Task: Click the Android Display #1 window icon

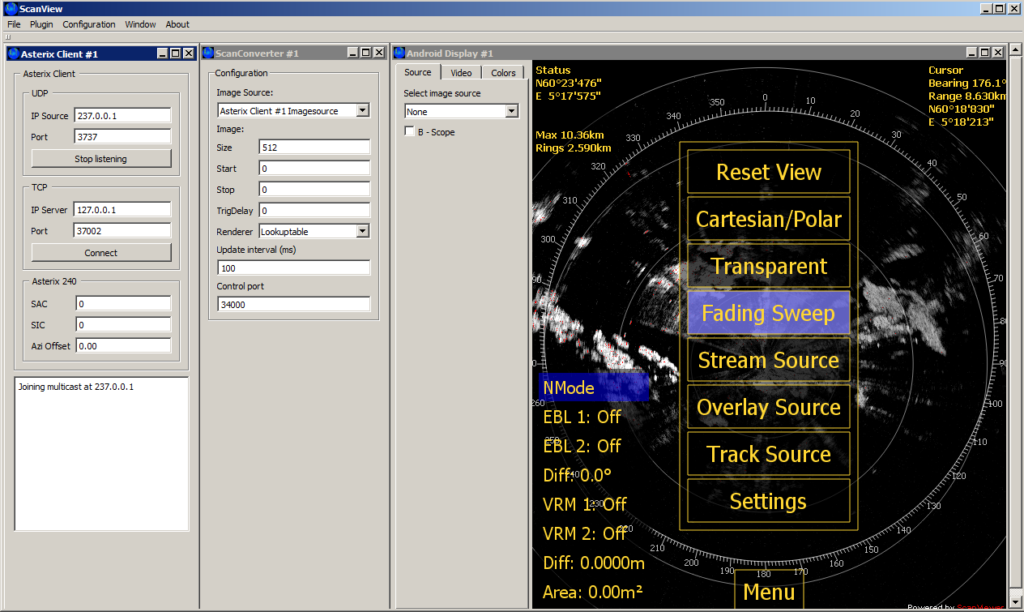Action: [398, 53]
